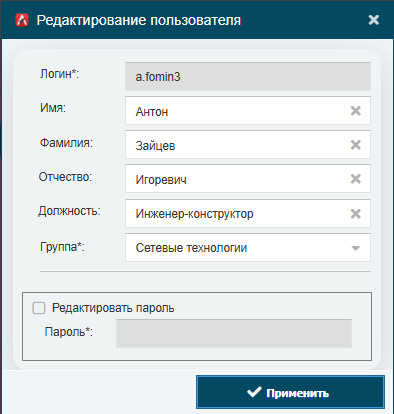This screenshot has width=394, height=414.
Task: Enable the Редактировать пароль checkbox
Action: (39, 308)
